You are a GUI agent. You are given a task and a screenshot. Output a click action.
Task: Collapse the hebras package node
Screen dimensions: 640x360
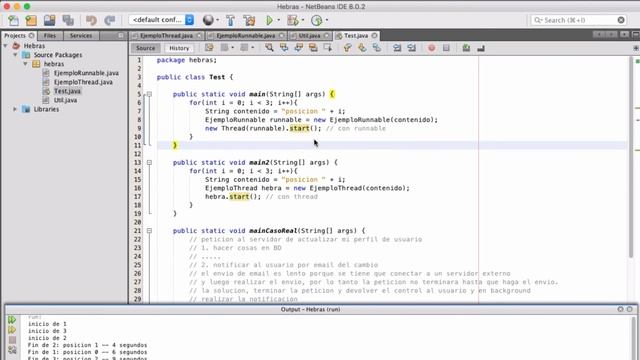click(x=25, y=64)
